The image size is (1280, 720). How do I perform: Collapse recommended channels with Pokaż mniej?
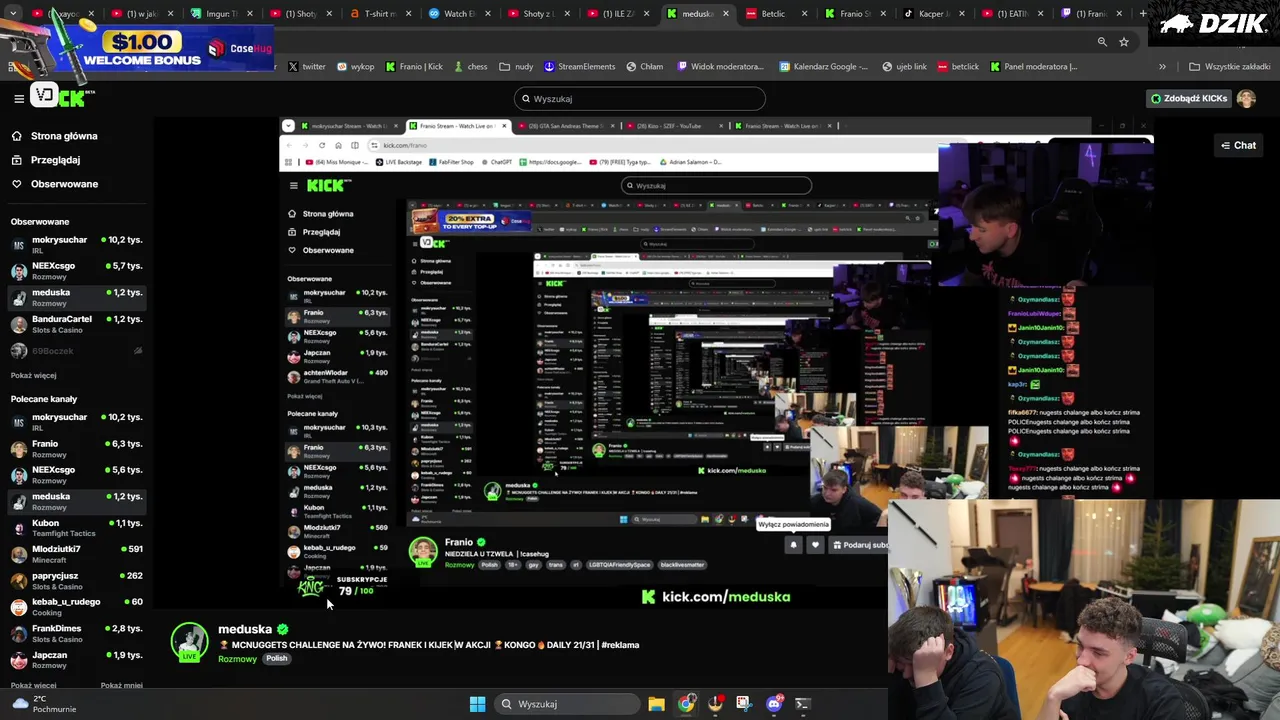[122, 685]
